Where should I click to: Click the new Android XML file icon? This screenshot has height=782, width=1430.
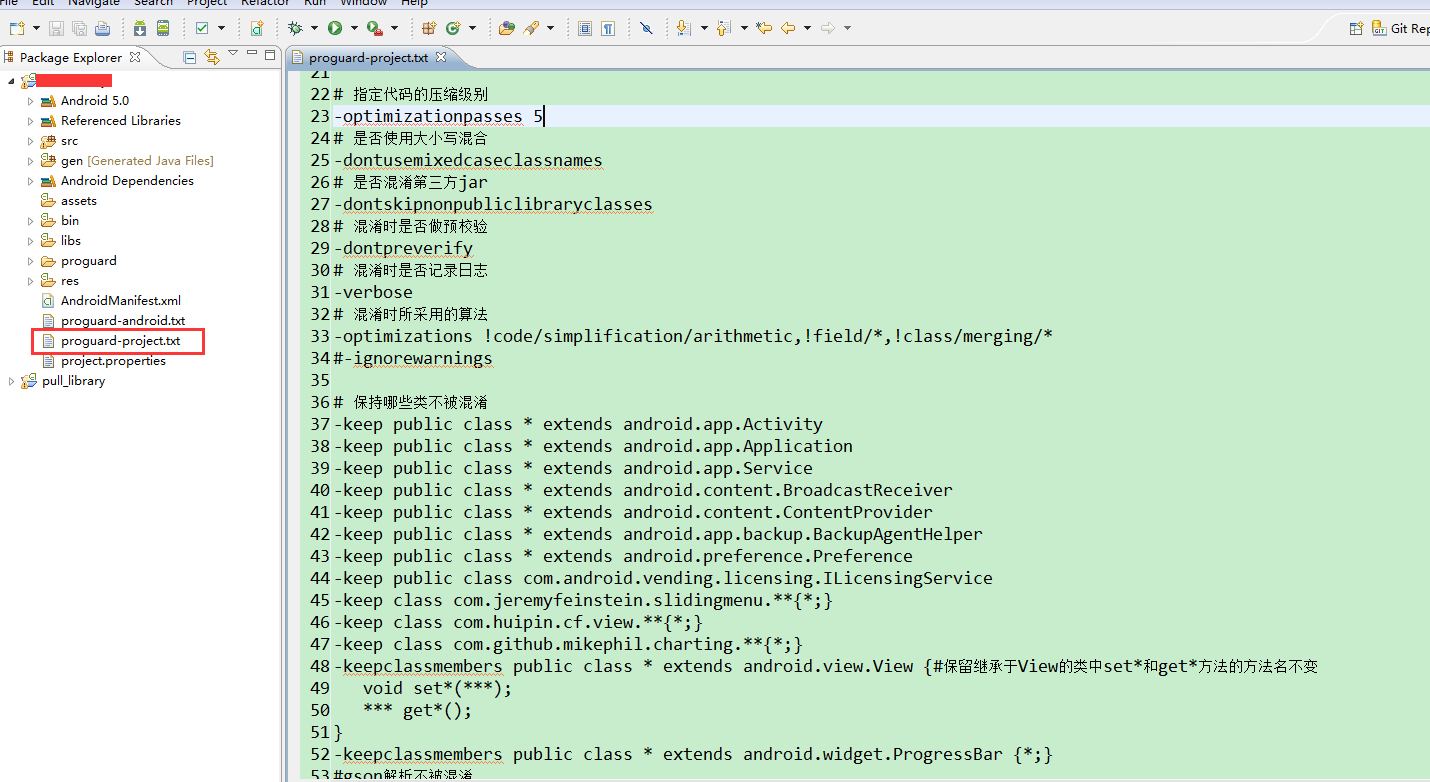pos(257,28)
